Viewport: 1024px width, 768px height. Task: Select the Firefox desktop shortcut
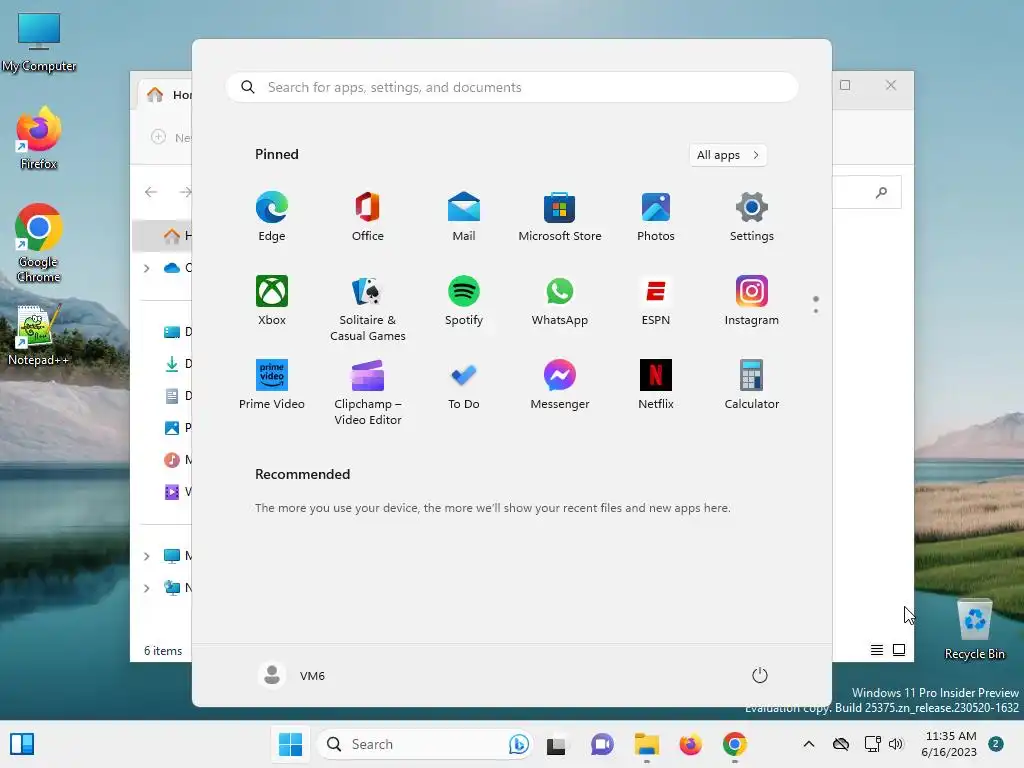point(39,138)
